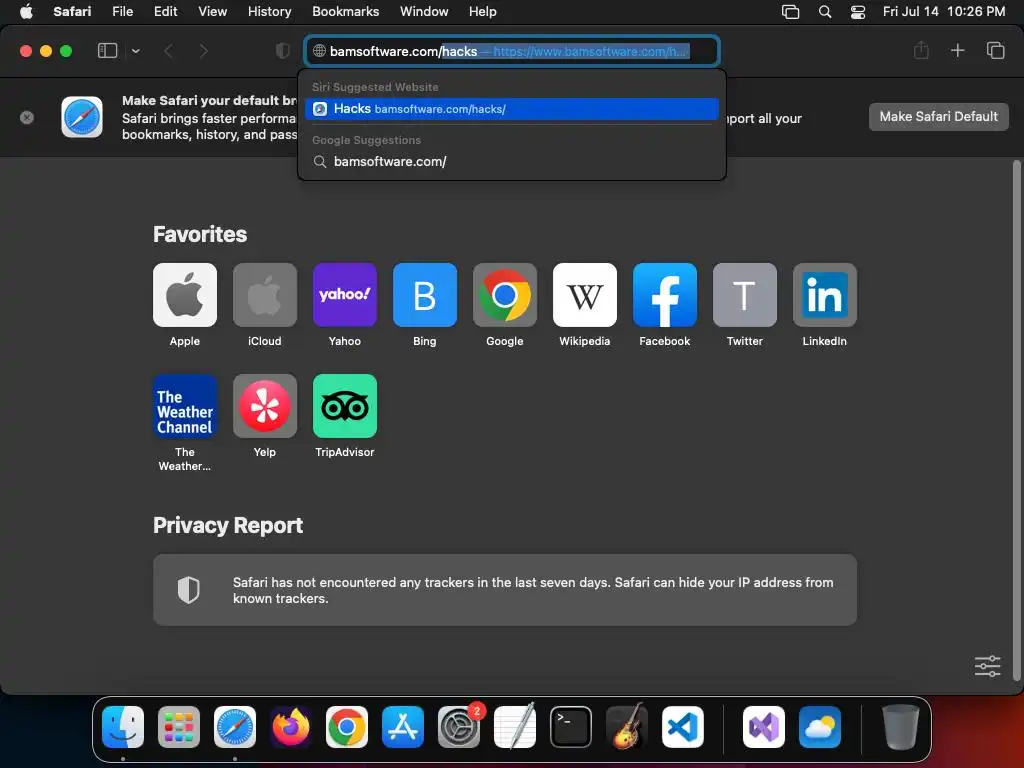
Task: Open the Yahoo favorite
Action: [x=345, y=295]
